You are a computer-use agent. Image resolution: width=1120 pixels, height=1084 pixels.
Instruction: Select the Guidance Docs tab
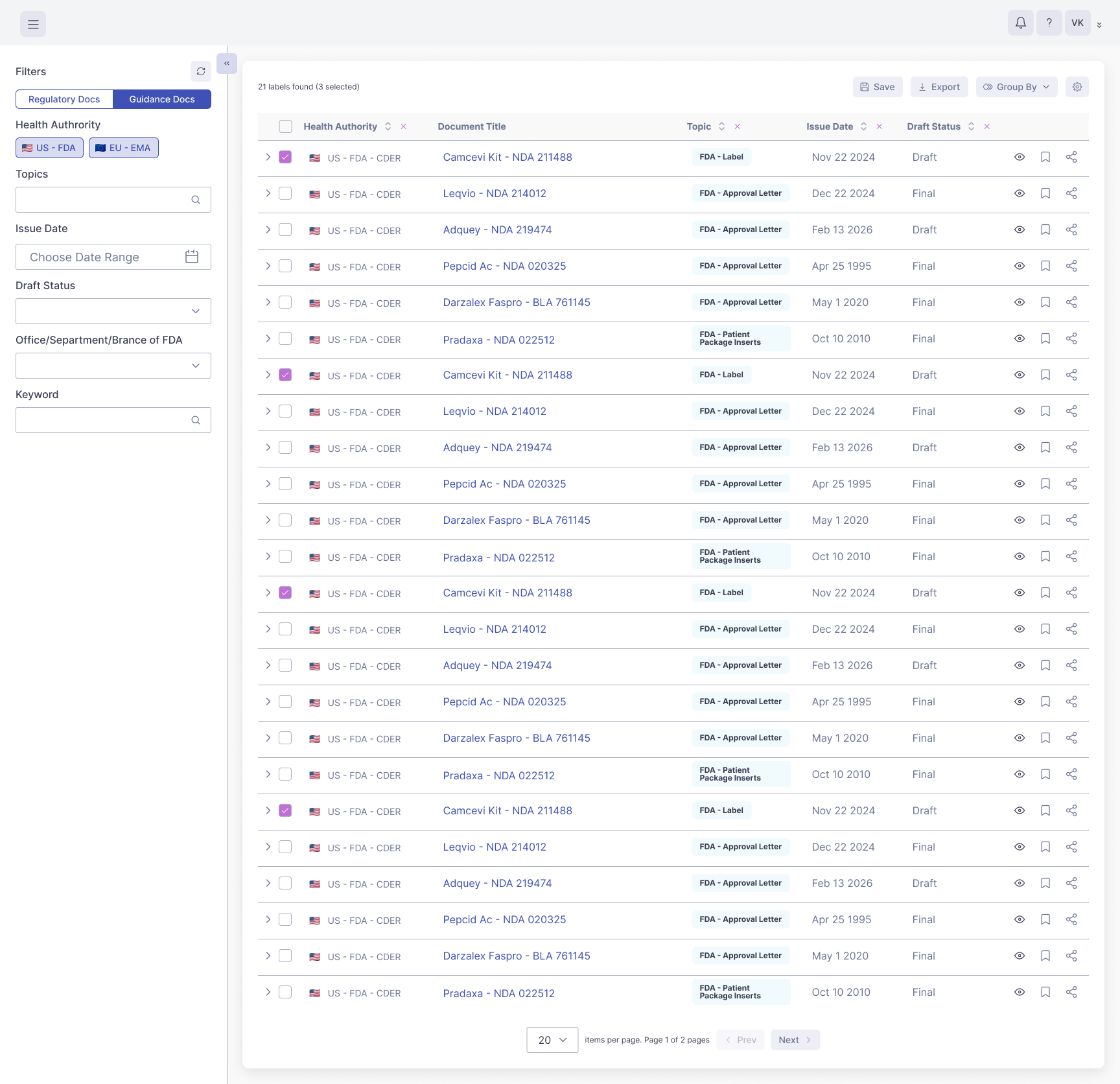click(x=162, y=99)
